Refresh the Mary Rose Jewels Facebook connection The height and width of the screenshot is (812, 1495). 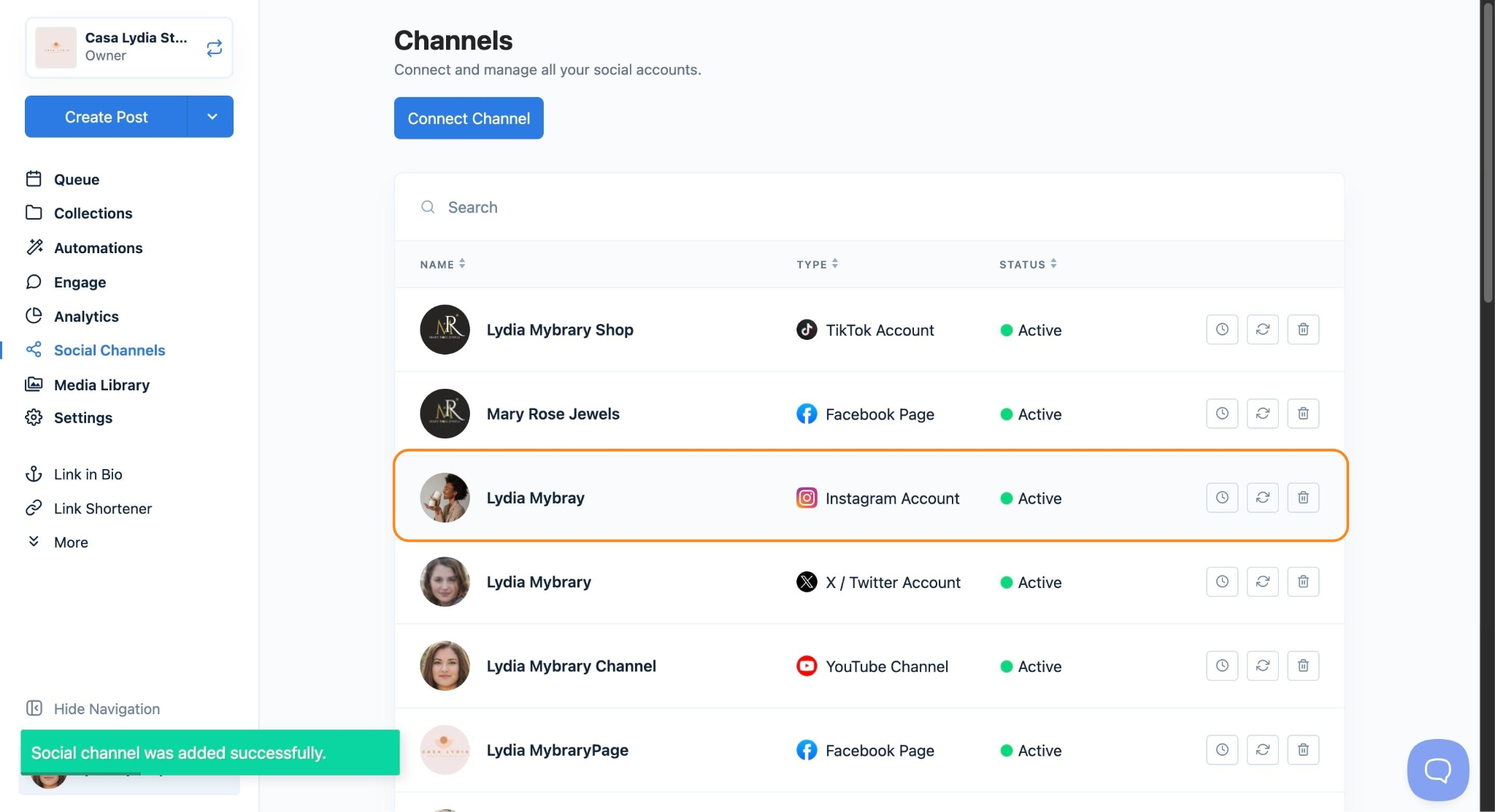point(1262,414)
